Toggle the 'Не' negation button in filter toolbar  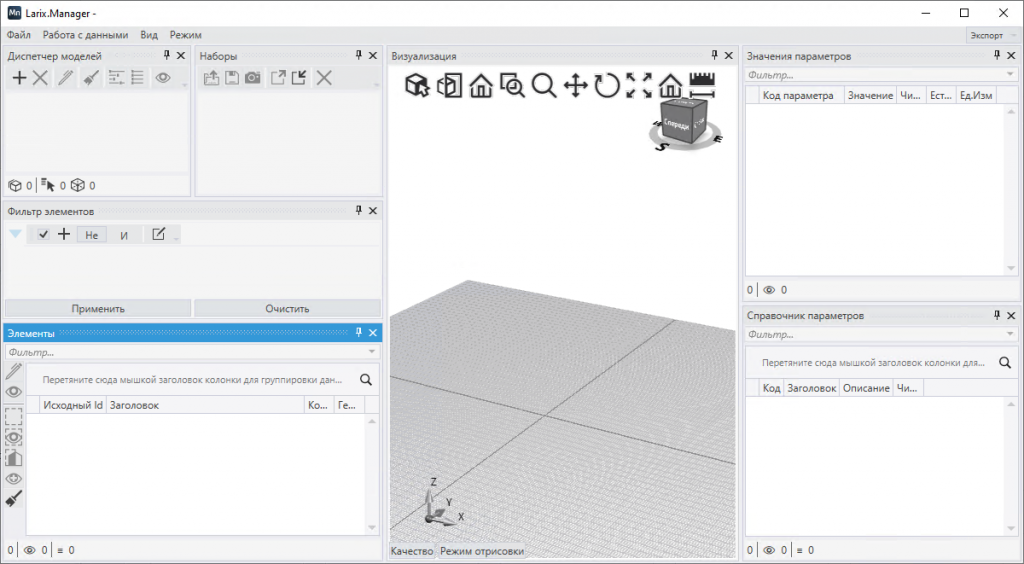pyautogui.click(x=91, y=235)
